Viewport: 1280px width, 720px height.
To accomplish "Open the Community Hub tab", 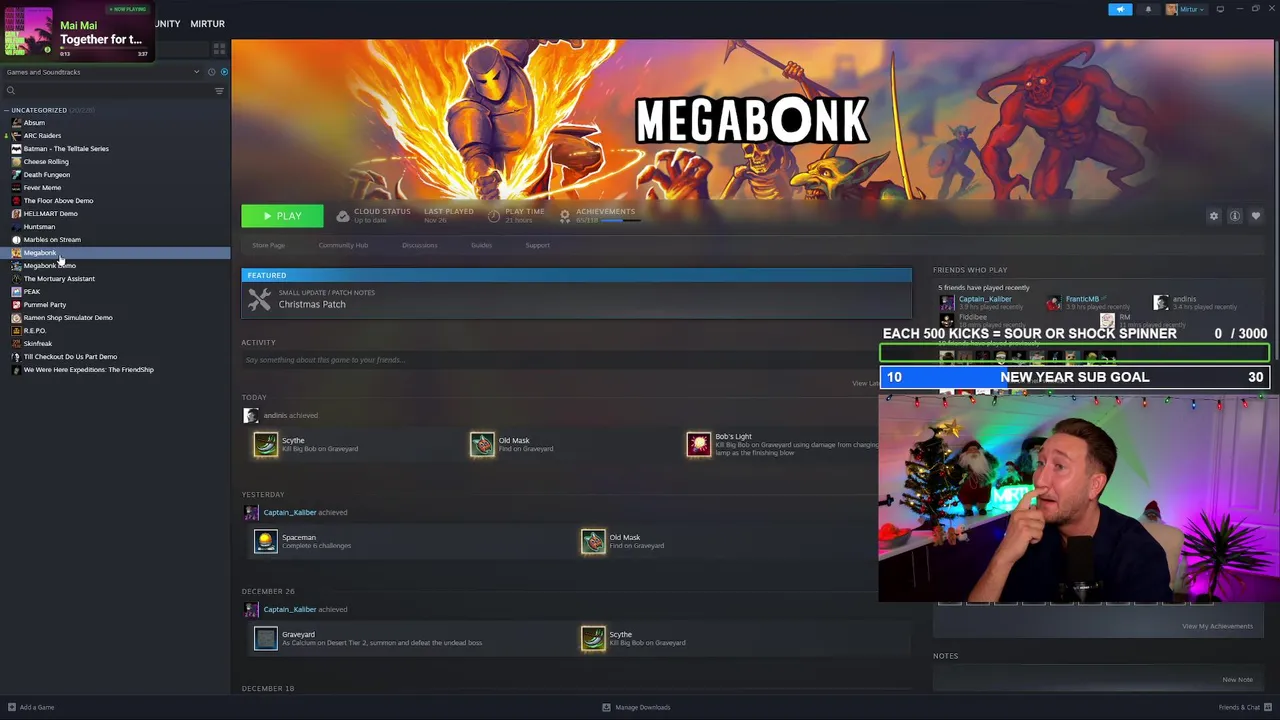I will click(x=343, y=245).
